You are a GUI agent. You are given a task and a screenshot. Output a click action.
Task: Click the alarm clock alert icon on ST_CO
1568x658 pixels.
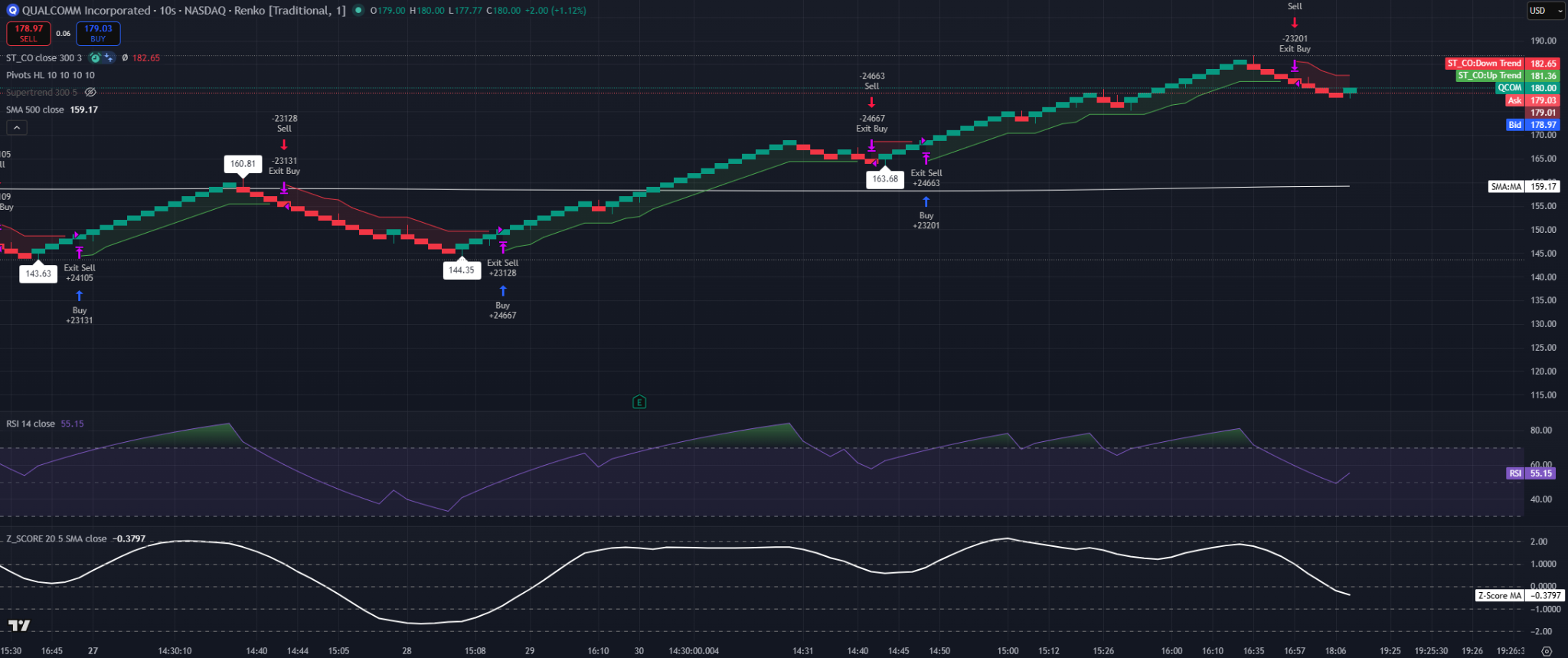tap(95, 58)
